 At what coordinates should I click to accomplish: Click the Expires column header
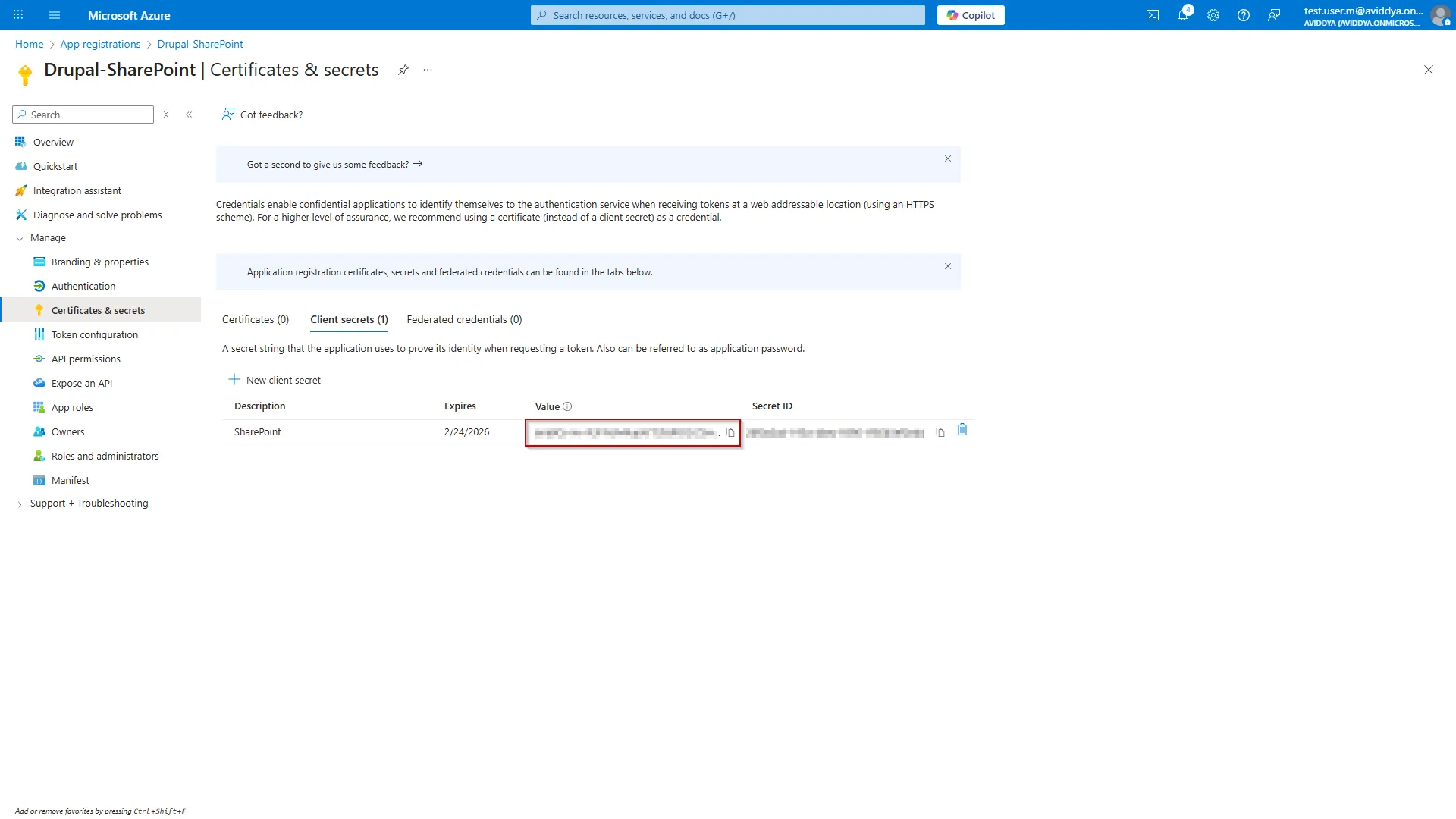point(460,406)
